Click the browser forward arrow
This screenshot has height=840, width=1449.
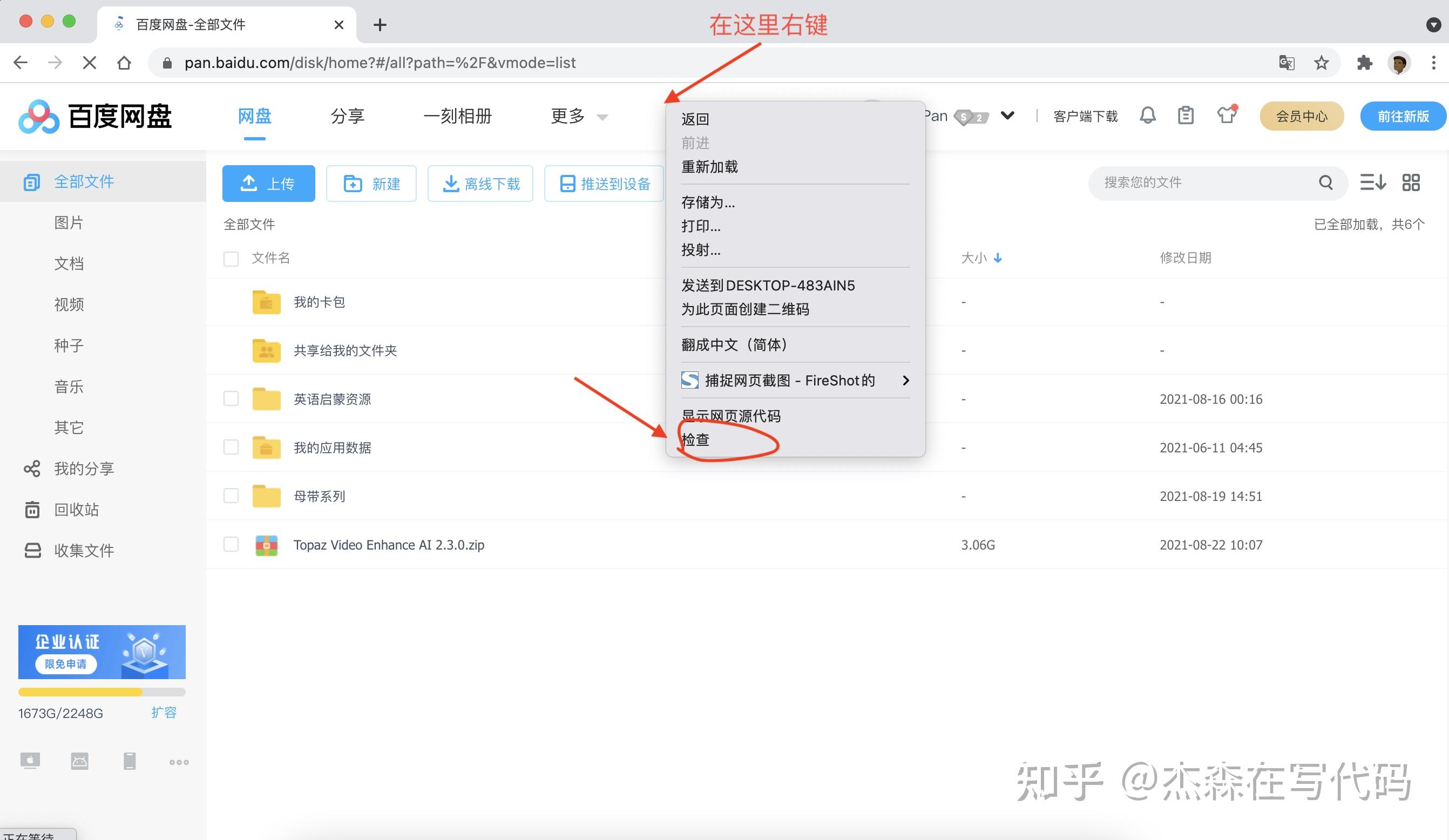(x=55, y=62)
